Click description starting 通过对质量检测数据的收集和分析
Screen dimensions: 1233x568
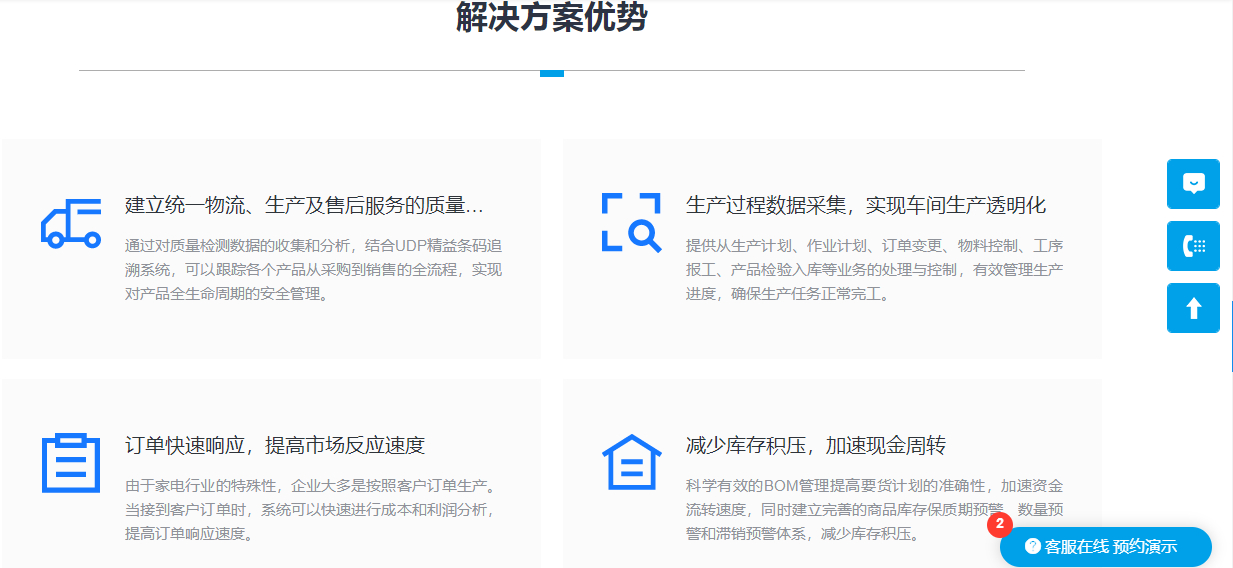pos(314,269)
